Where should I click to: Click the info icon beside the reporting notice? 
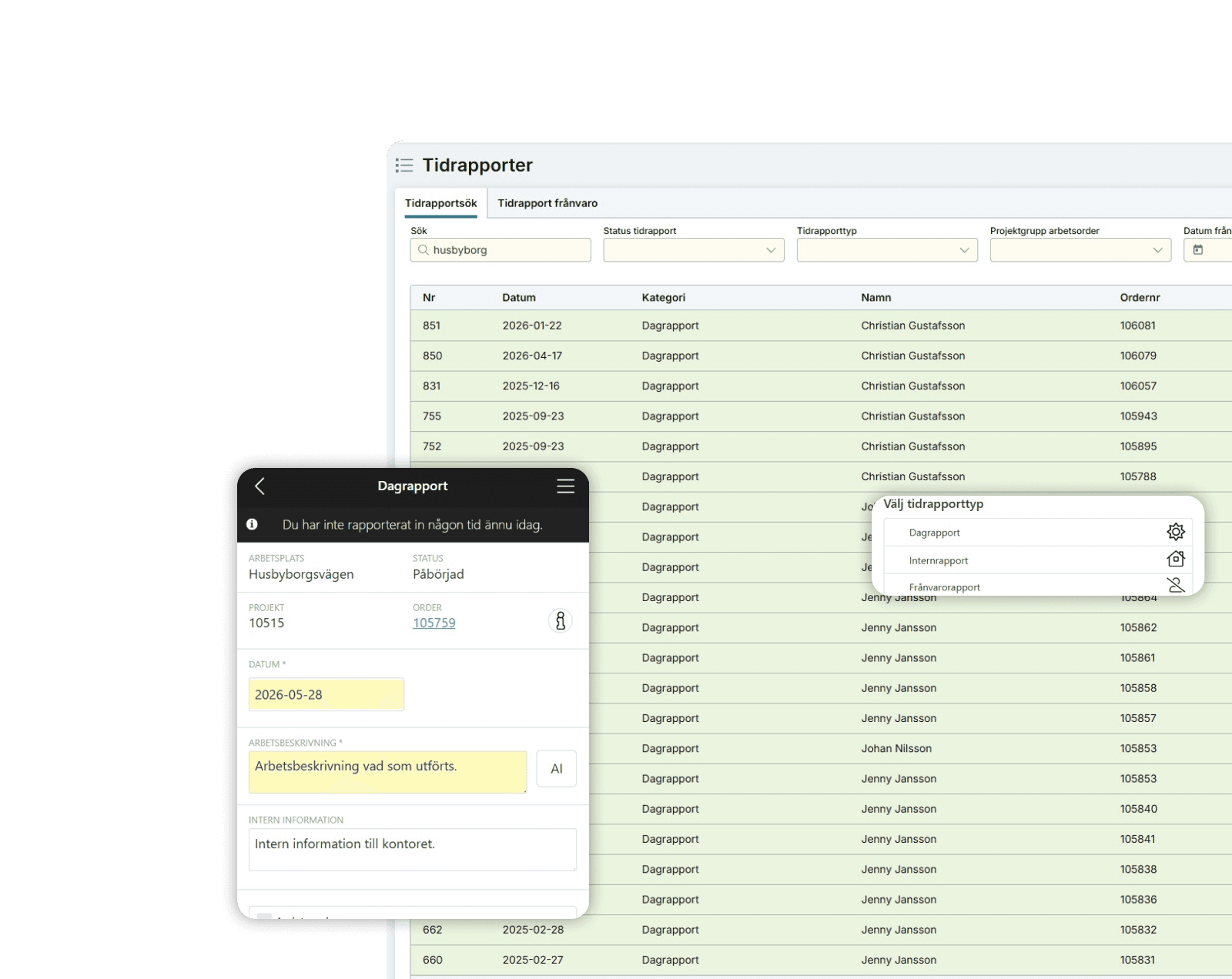pos(252,524)
